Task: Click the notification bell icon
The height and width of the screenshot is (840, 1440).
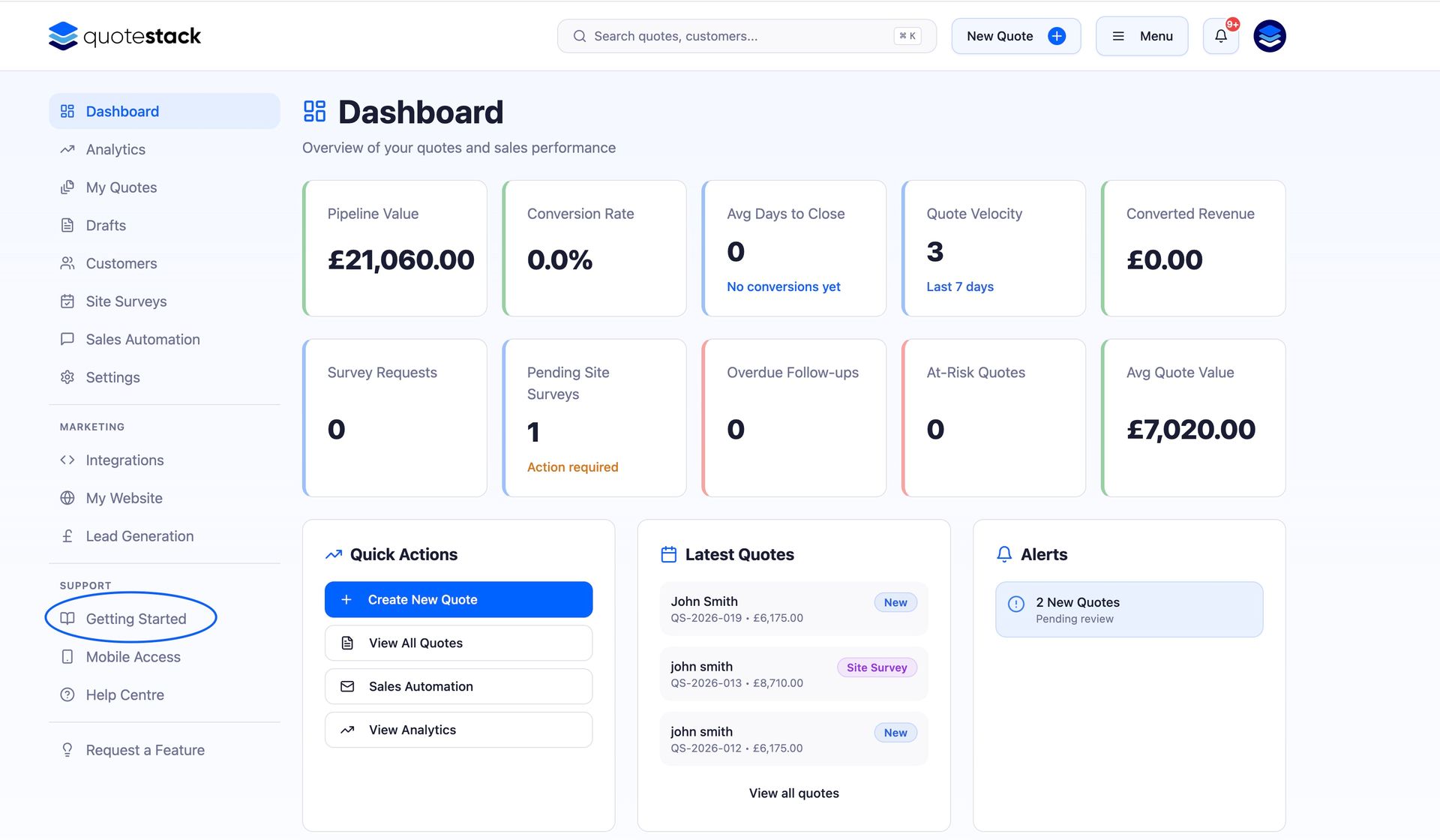Action: [1220, 36]
